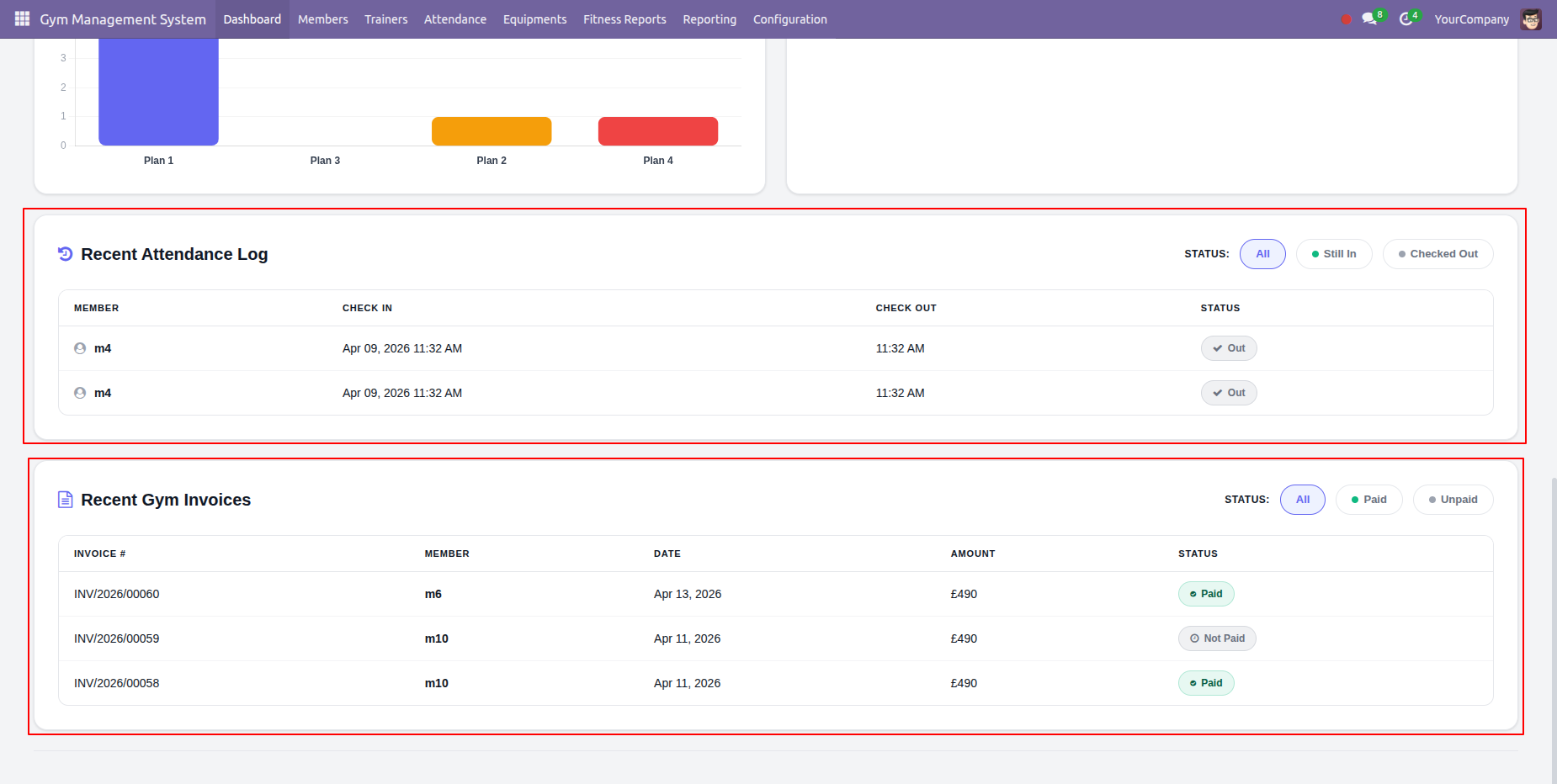This screenshot has height=784, width=1557.
Task: Show all gym invoices statuses
Action: 1303,500
